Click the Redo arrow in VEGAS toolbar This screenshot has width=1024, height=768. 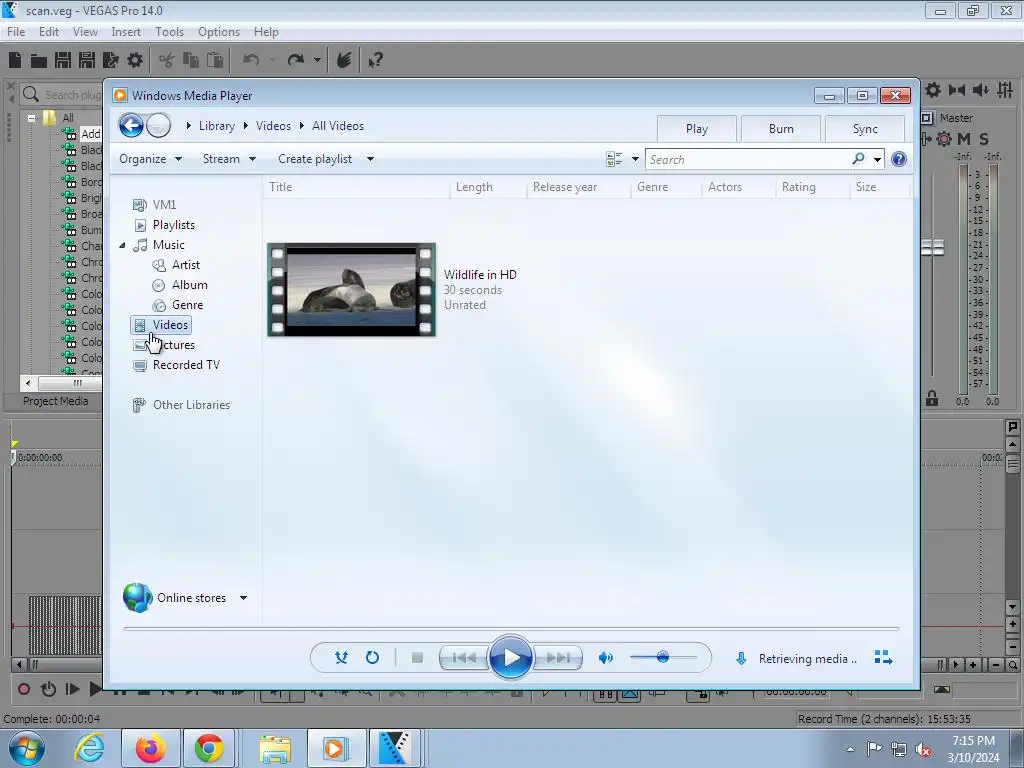point(296,60)
